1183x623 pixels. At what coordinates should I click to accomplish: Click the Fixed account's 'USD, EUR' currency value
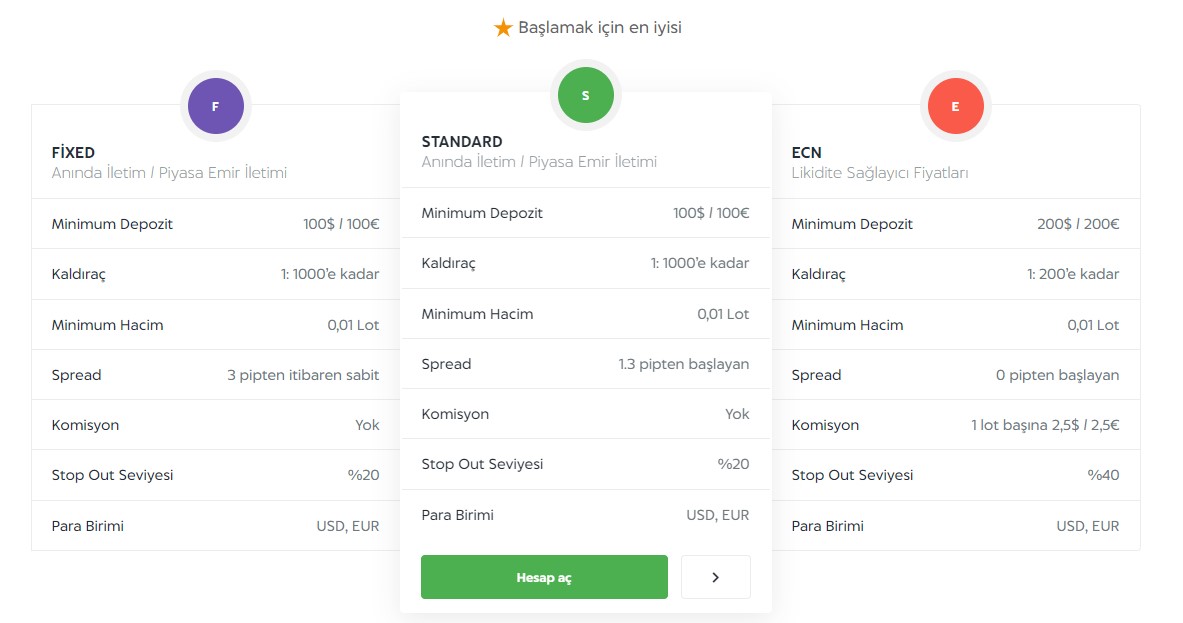(348, 526)
